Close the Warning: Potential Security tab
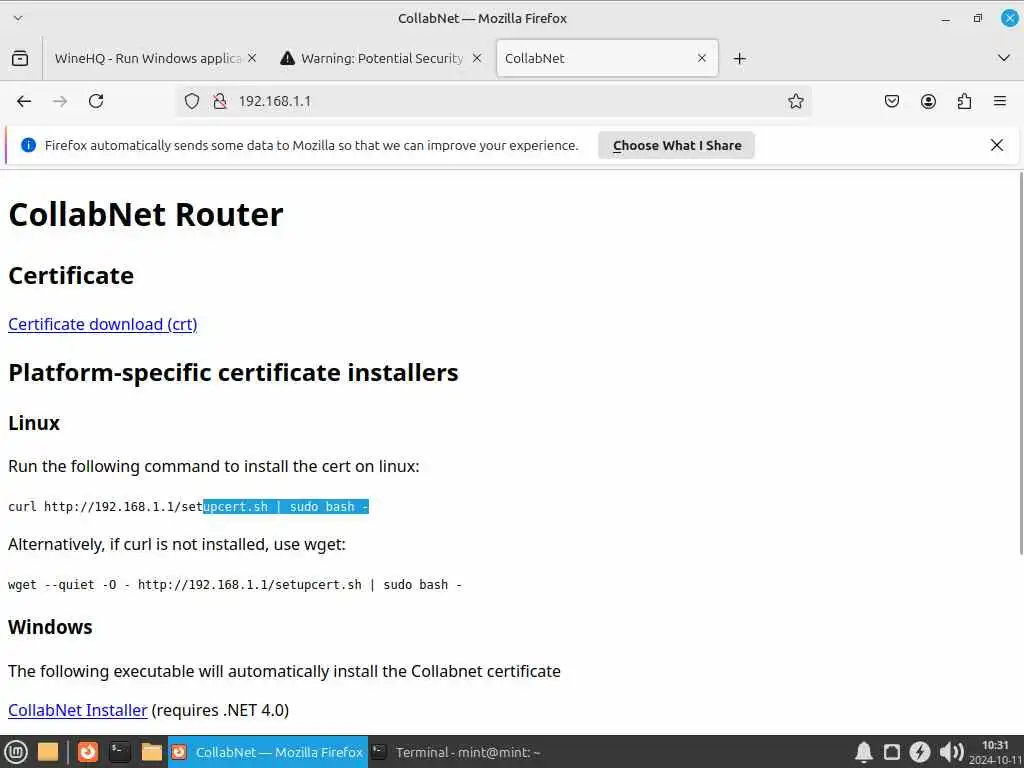The height and width of the screenshot is (768, 1024). (477, 58)
